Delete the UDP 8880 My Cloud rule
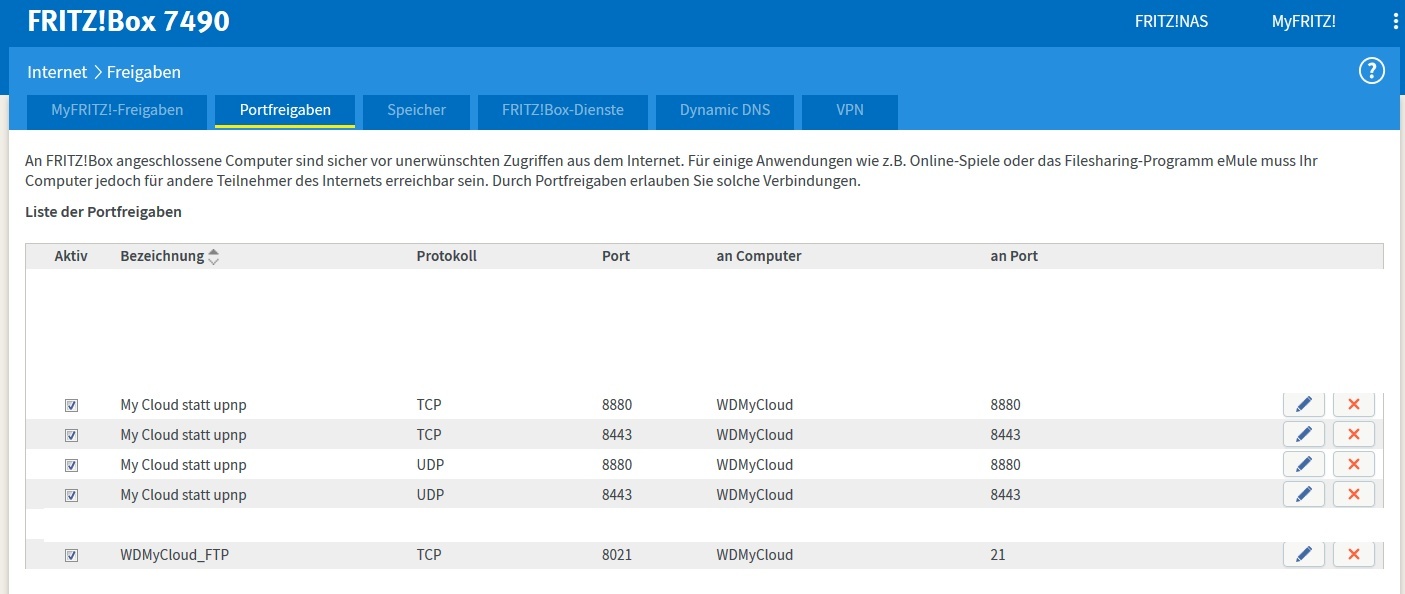This screenshot has width=1405, height=594. point(1354,464)
